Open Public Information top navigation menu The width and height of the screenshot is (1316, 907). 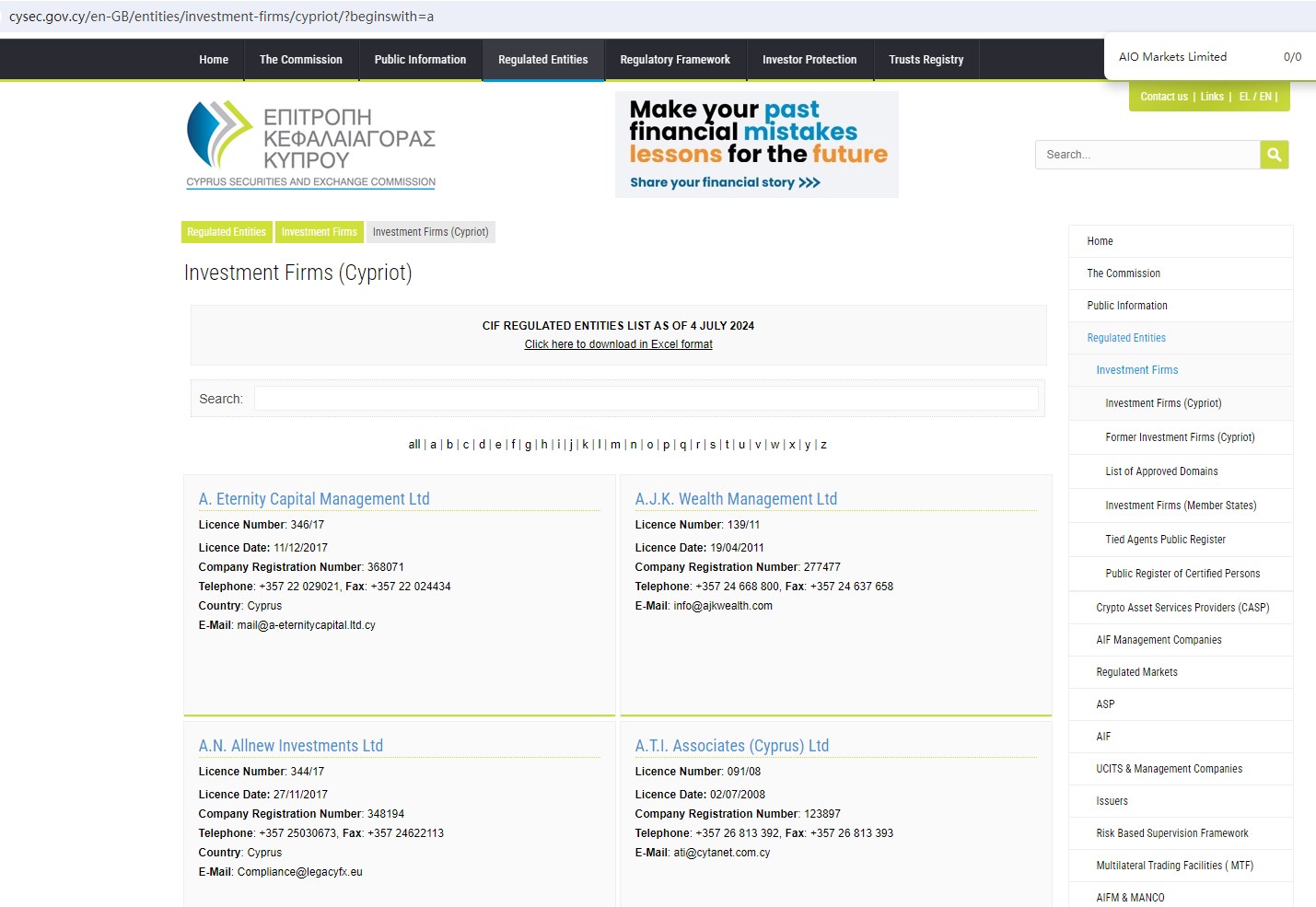pos(420,60)
